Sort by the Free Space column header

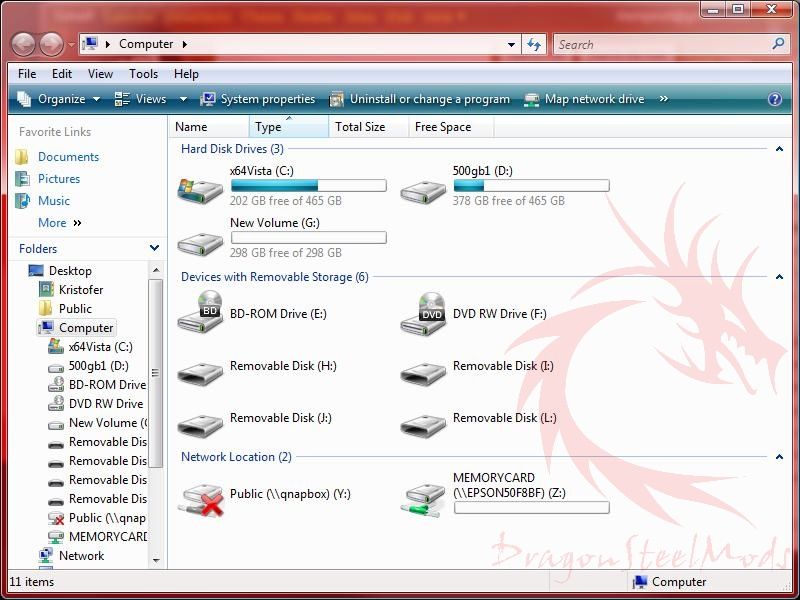click(x=442, y=127)
